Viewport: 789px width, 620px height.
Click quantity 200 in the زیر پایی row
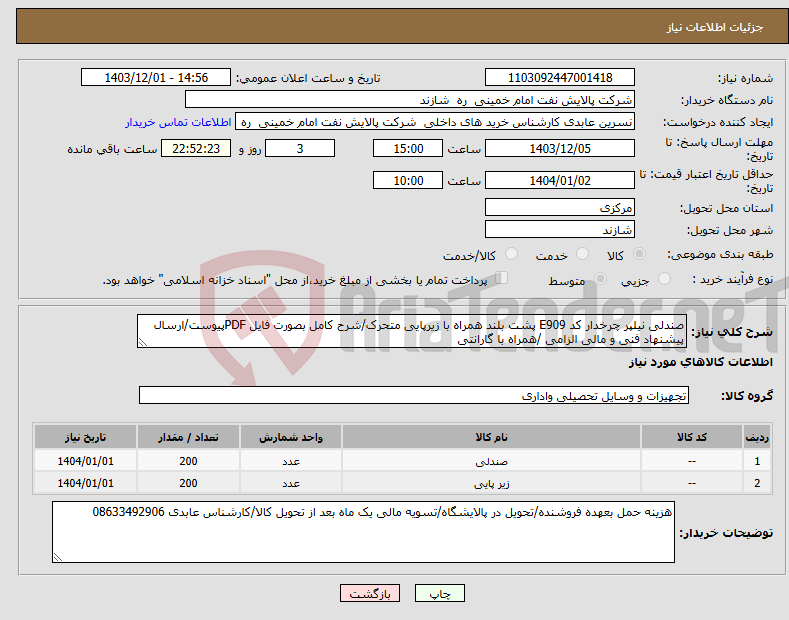188,483
